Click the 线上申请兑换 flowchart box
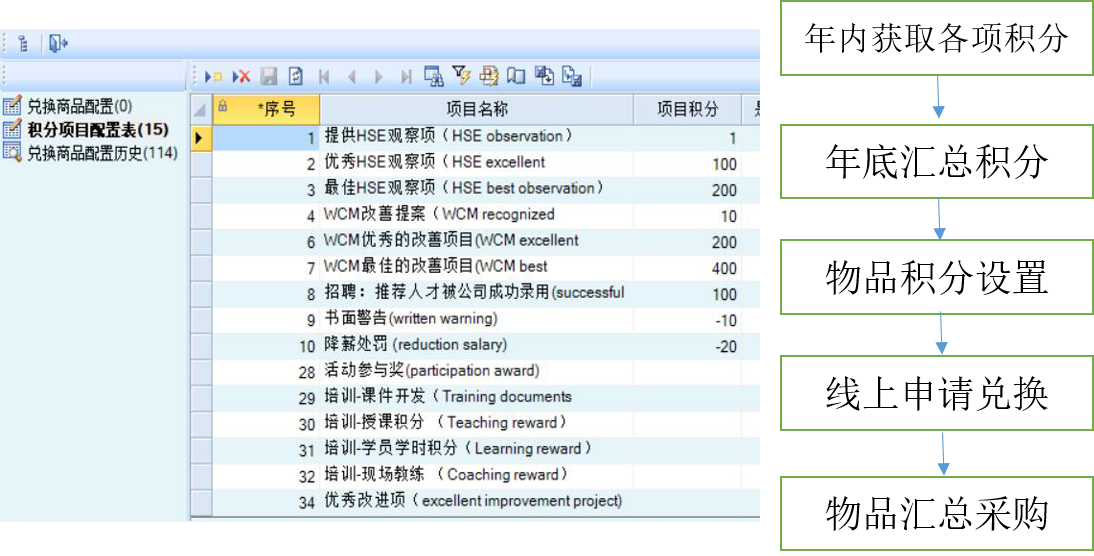Viewport: 1094px width, 556px height. 936,394
